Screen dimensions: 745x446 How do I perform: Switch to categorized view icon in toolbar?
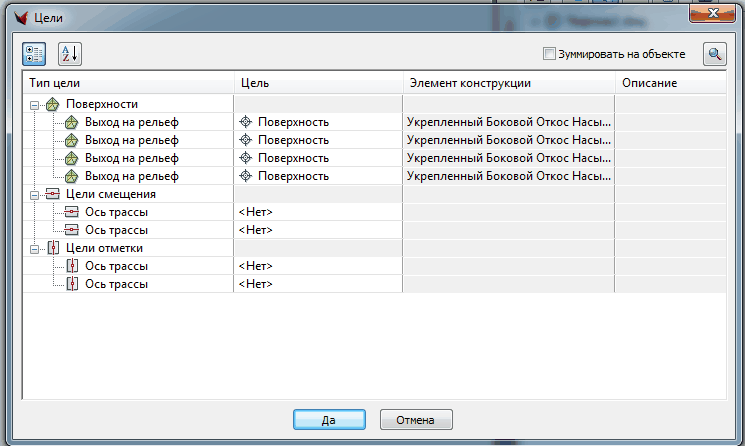(x=34, y=54)
